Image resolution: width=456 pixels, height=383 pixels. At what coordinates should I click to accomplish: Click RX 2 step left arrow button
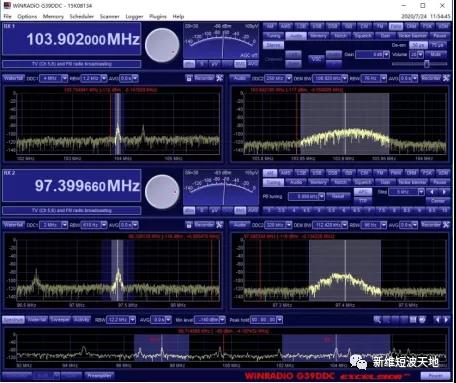[x=432, y=192]
